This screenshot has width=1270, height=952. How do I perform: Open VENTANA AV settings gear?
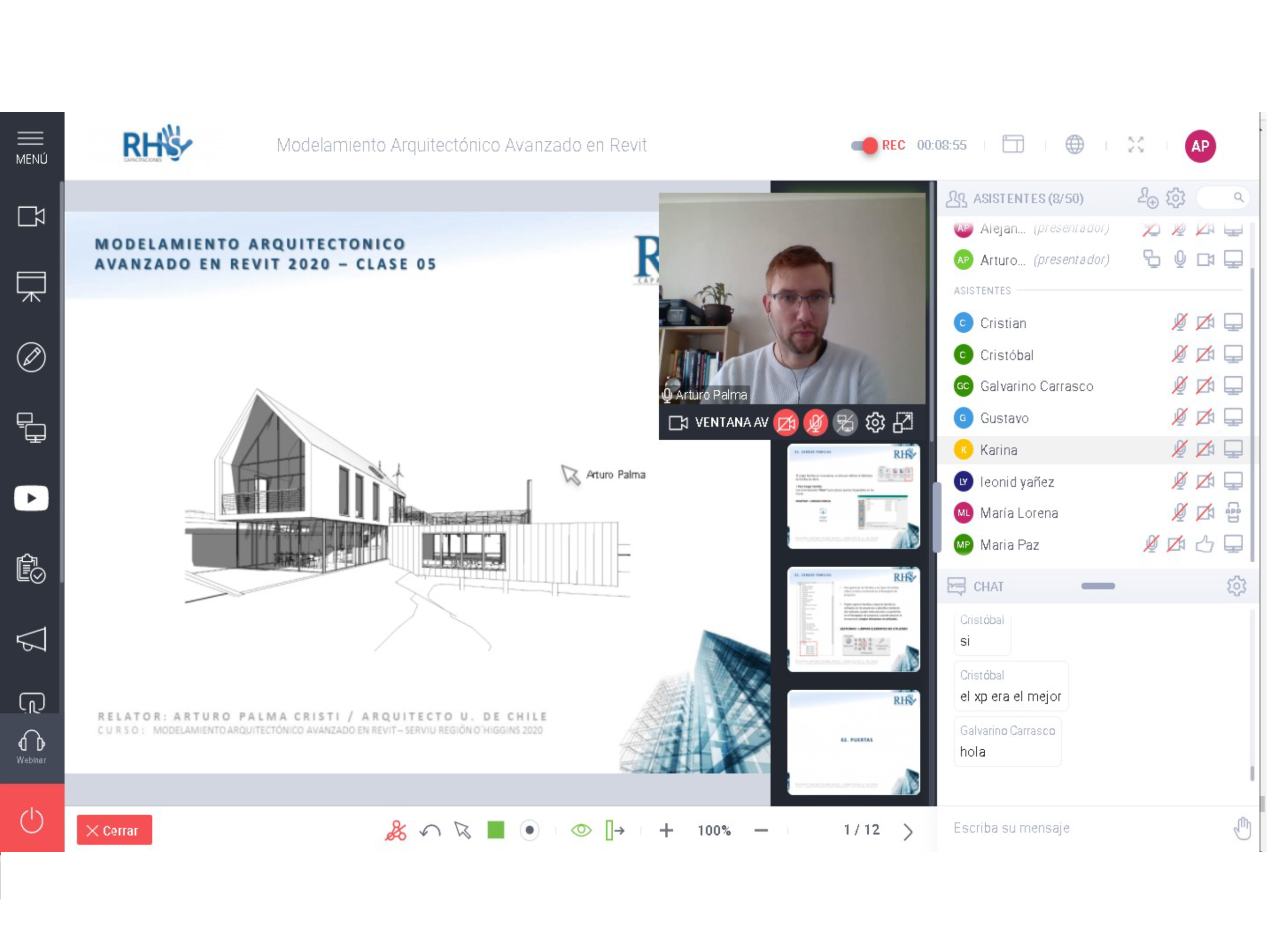(875, 423)
